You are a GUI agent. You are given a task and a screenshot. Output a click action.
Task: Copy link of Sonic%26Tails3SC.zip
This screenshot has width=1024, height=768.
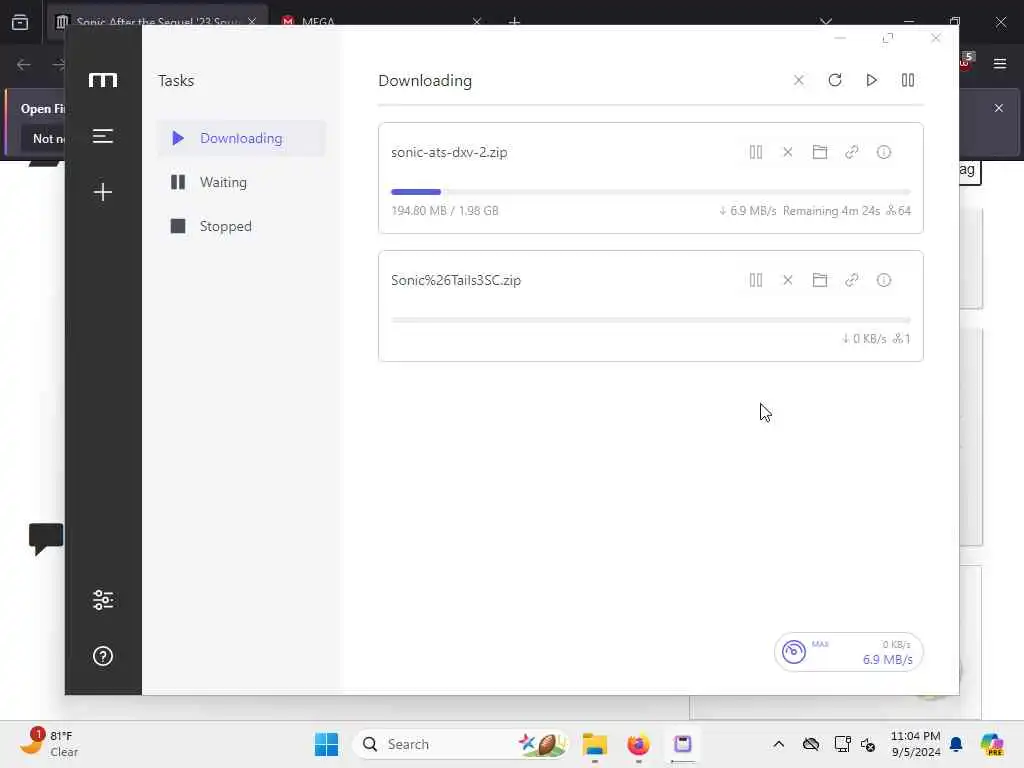(852, 280)
